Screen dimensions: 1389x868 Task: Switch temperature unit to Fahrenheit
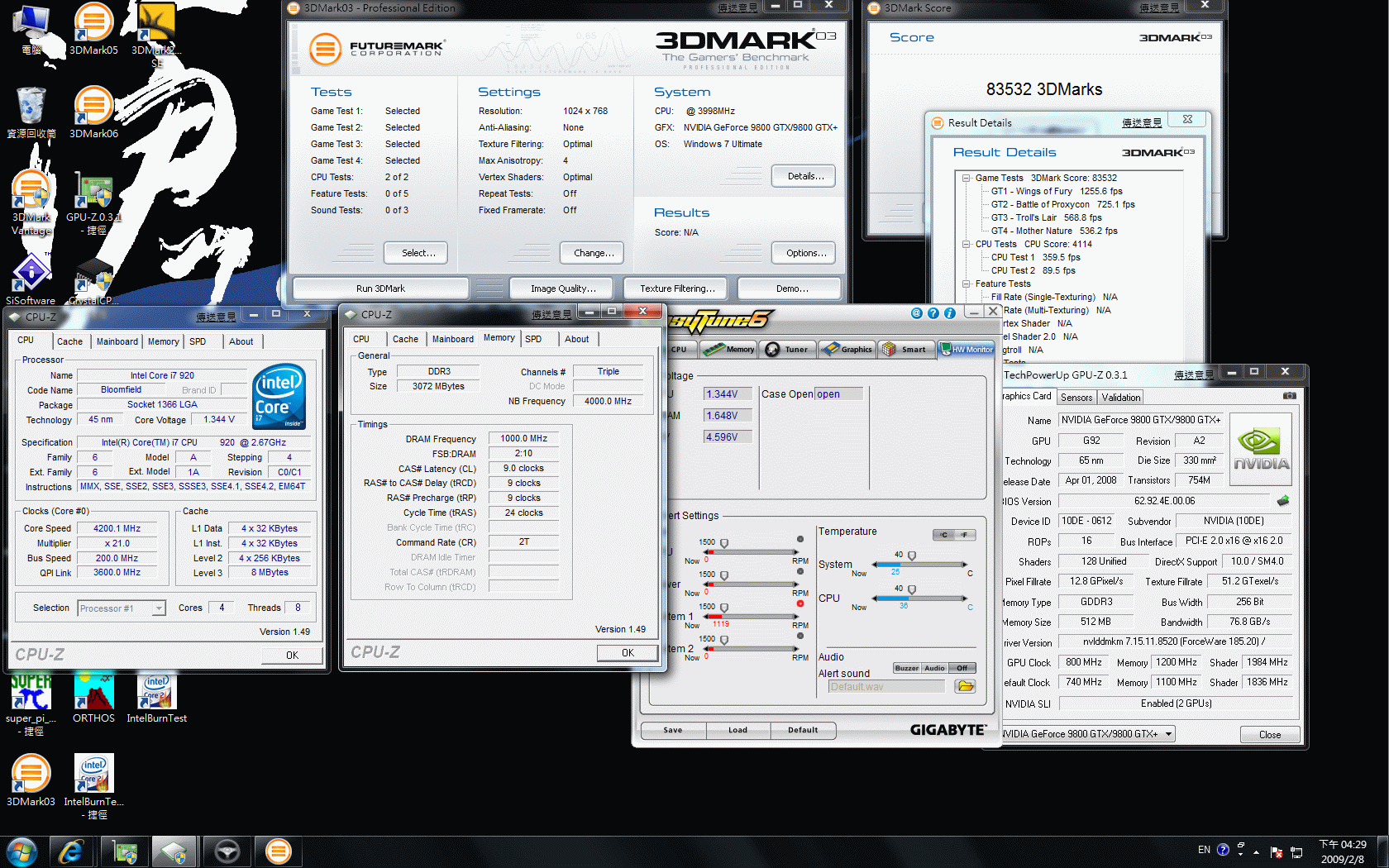965,535
